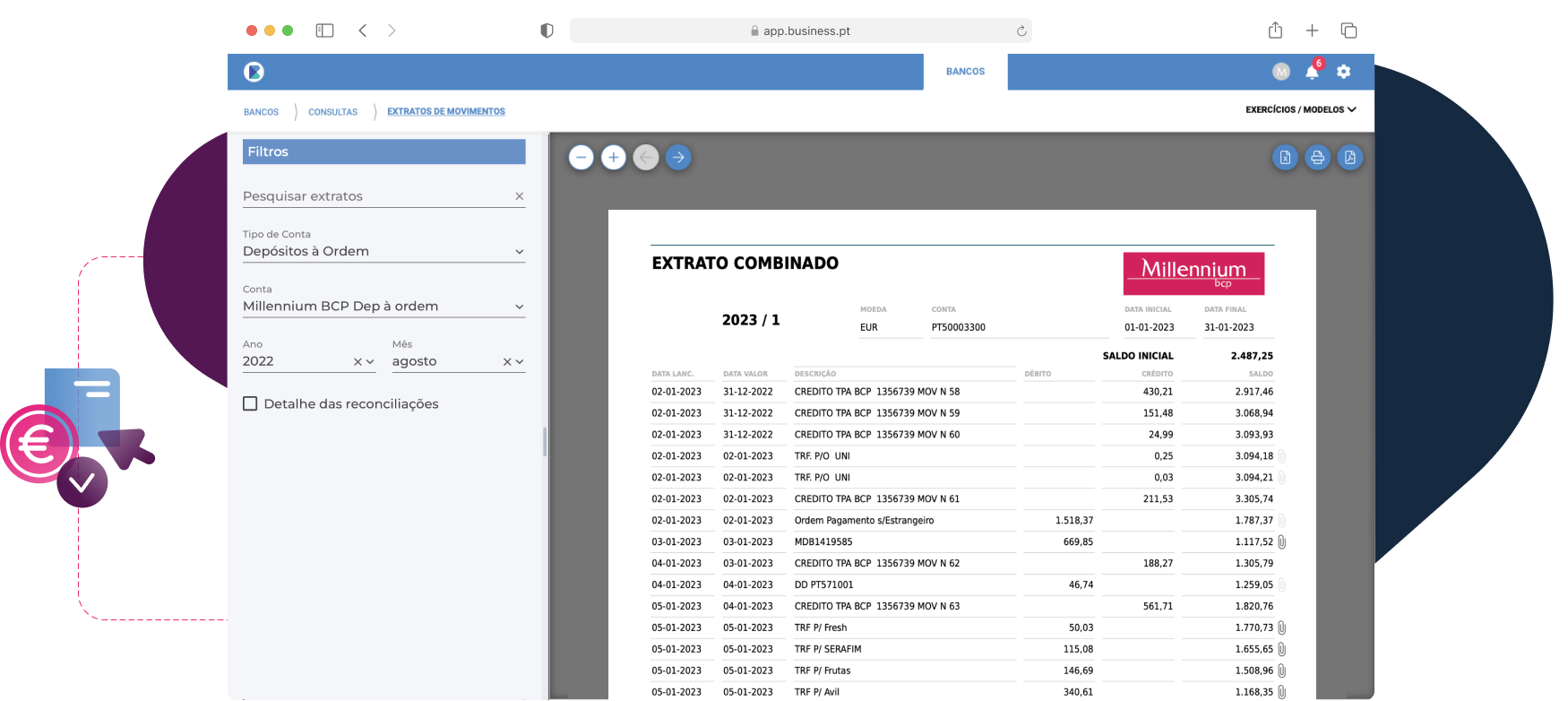Select the BANCOS tab
This screenshot has width=1568, height=701.
(965, 72)
